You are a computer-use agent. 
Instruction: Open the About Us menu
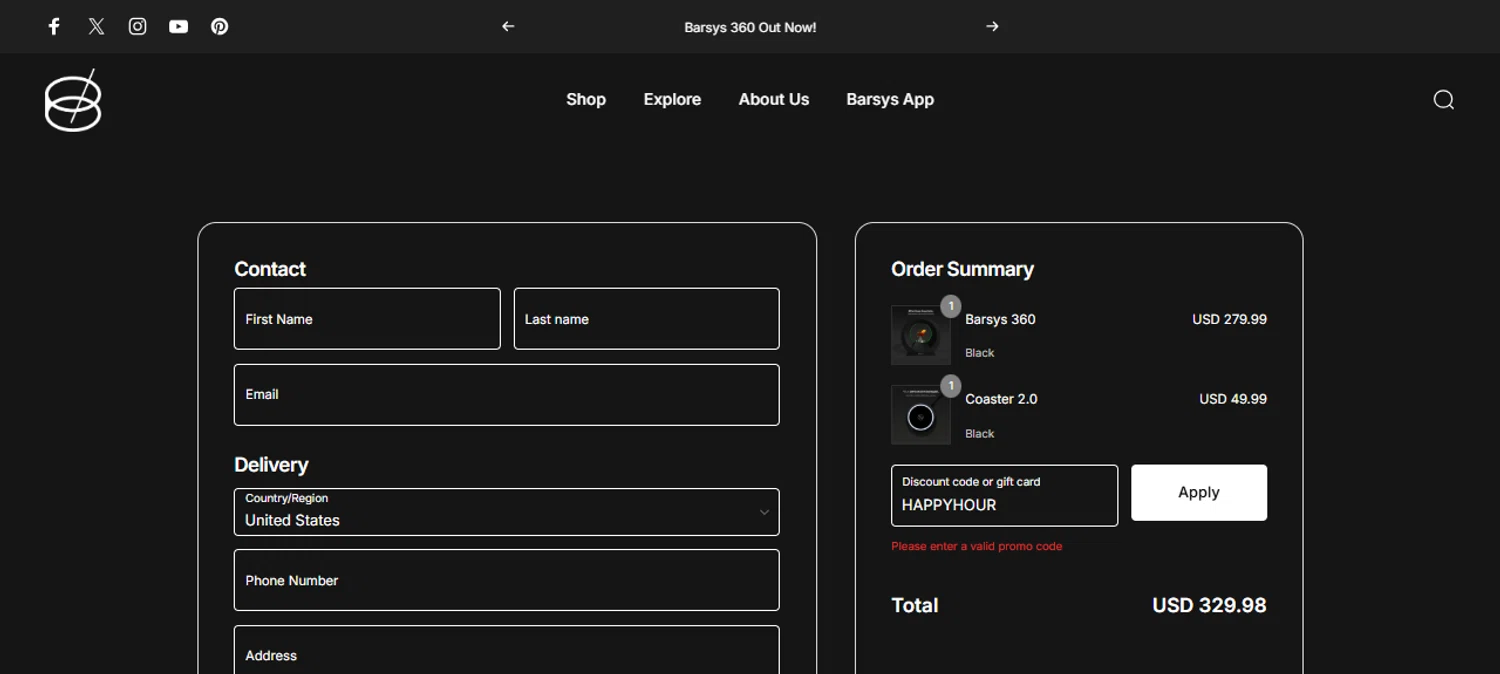tap(774, 99)
